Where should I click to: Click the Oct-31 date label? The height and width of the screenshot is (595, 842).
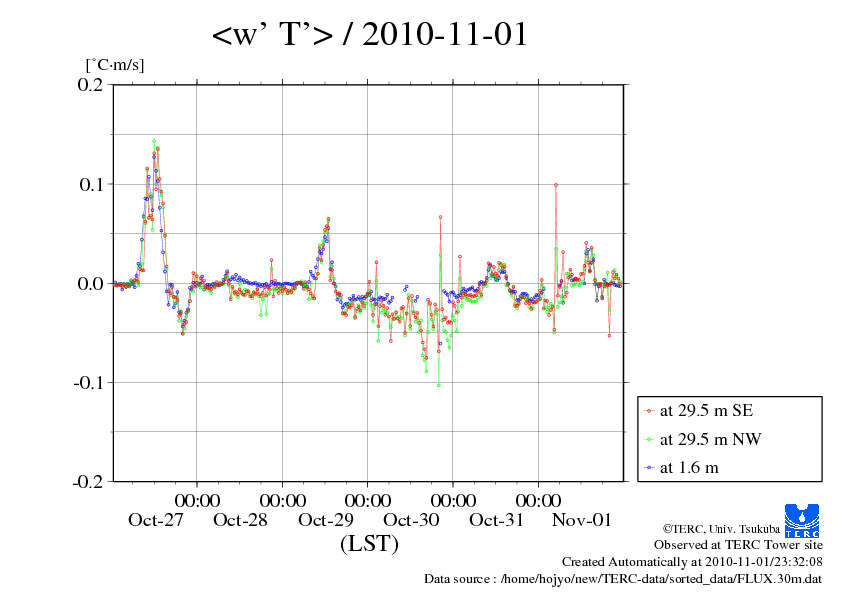click(496, 520)
